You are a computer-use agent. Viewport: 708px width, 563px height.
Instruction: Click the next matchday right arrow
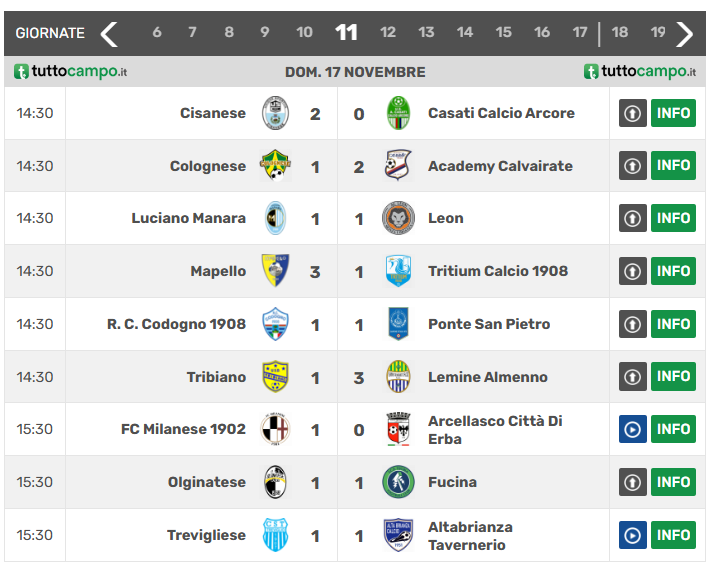(685, 34)
